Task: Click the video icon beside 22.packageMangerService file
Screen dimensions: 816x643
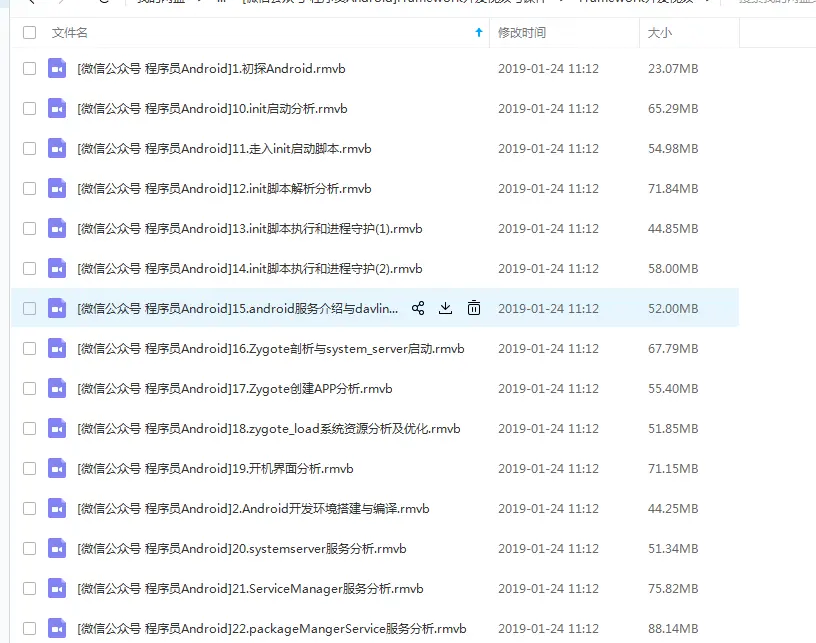Action: 57,628
